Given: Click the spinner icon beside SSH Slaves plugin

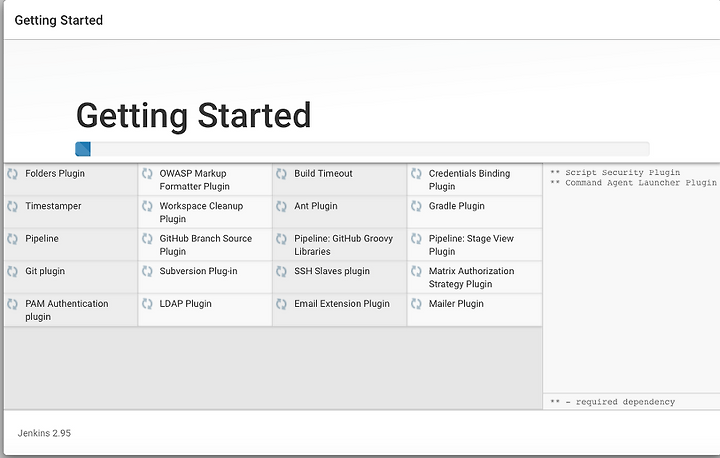Looking at the screenshot, I should click(281, 271).
